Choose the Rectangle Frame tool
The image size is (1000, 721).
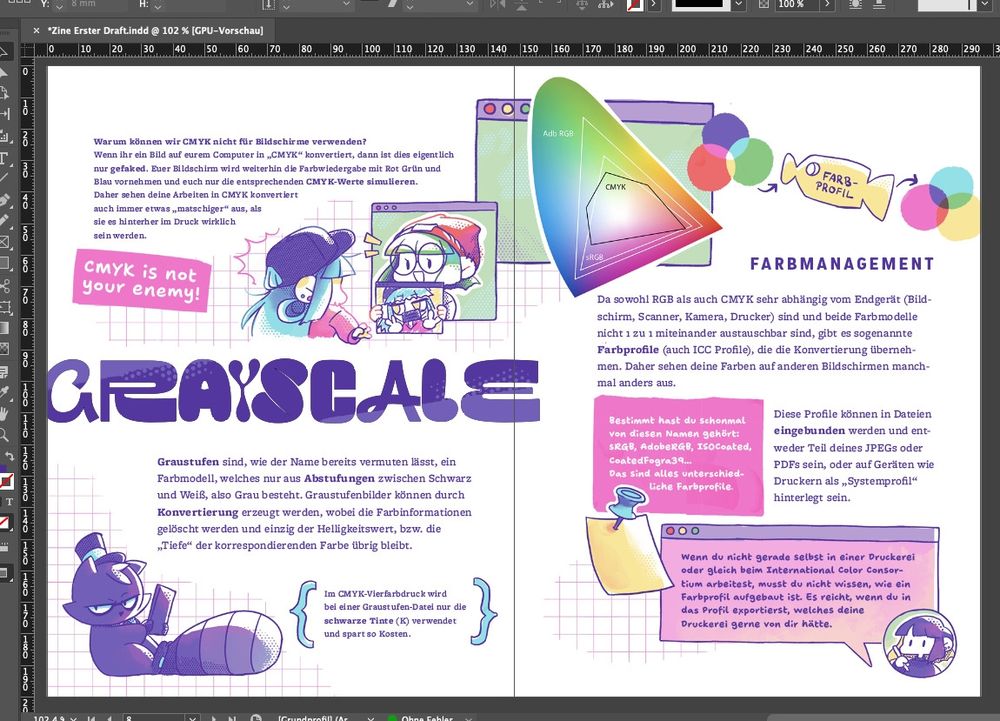tap(7, 242)
